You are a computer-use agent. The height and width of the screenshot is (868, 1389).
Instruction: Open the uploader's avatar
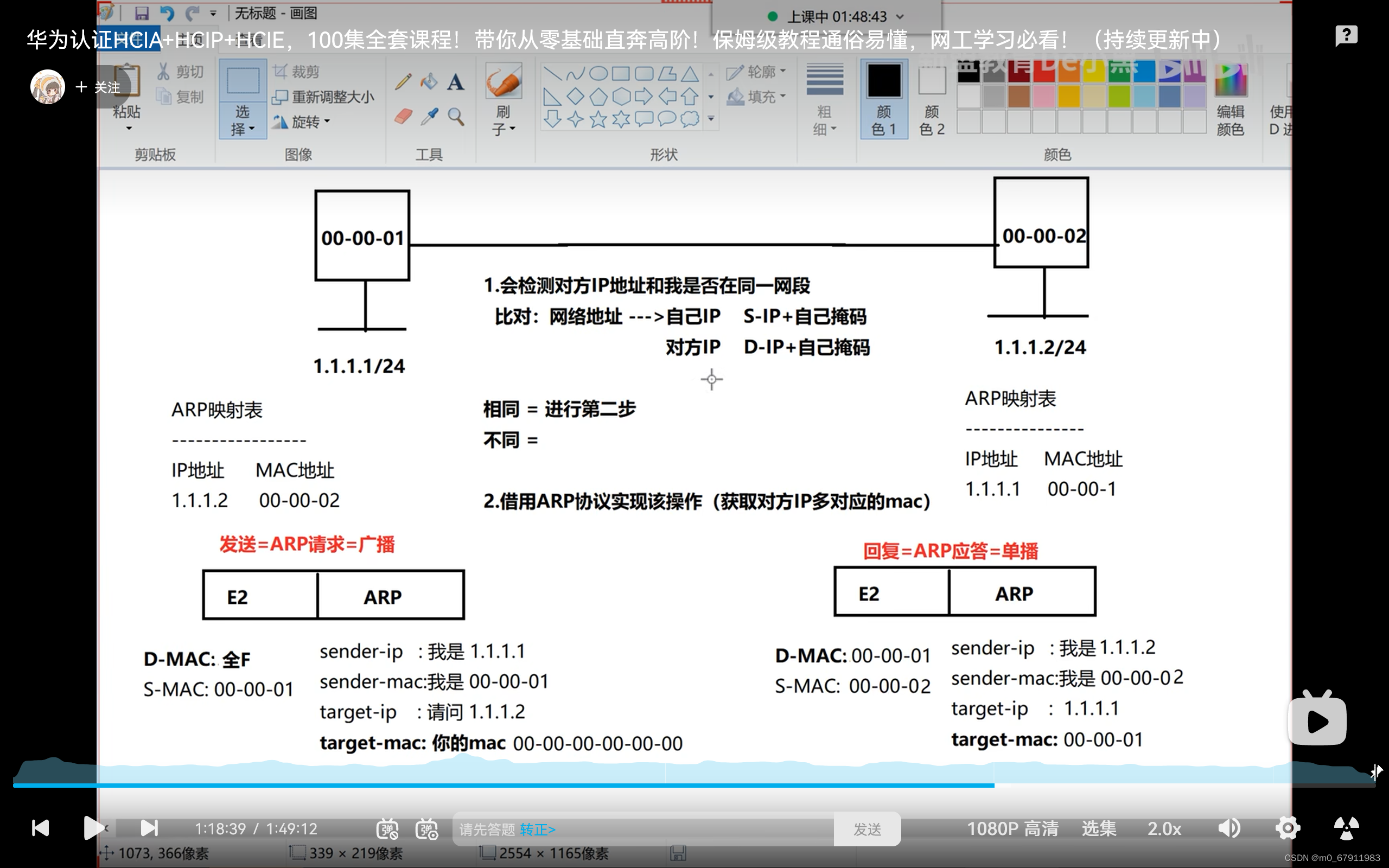click(x=48, y=87)
